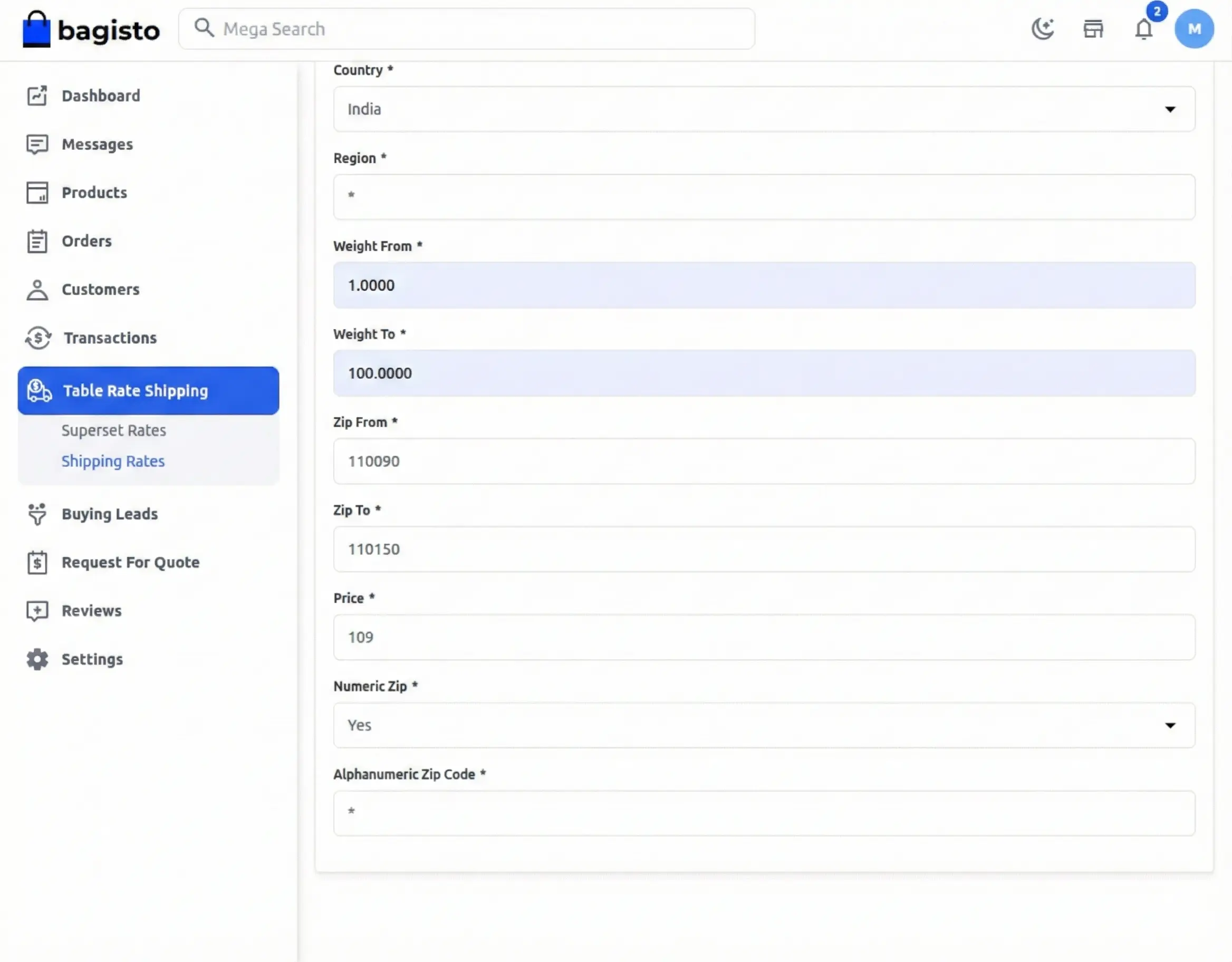
Task: Open the user profile avatar M
Action: [x=1193, y=29]
